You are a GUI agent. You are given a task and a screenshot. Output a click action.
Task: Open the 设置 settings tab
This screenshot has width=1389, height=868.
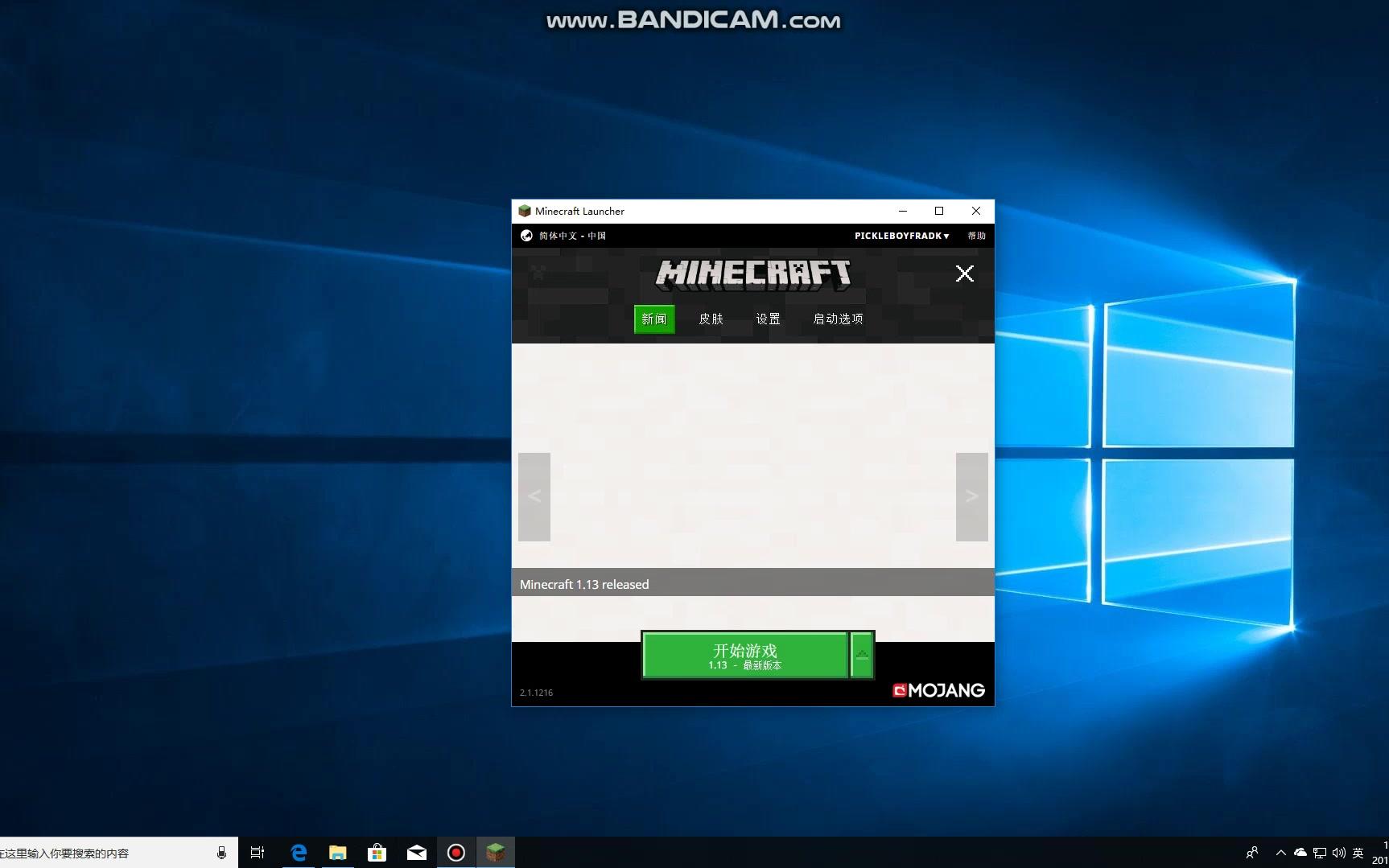click(768, 319)
